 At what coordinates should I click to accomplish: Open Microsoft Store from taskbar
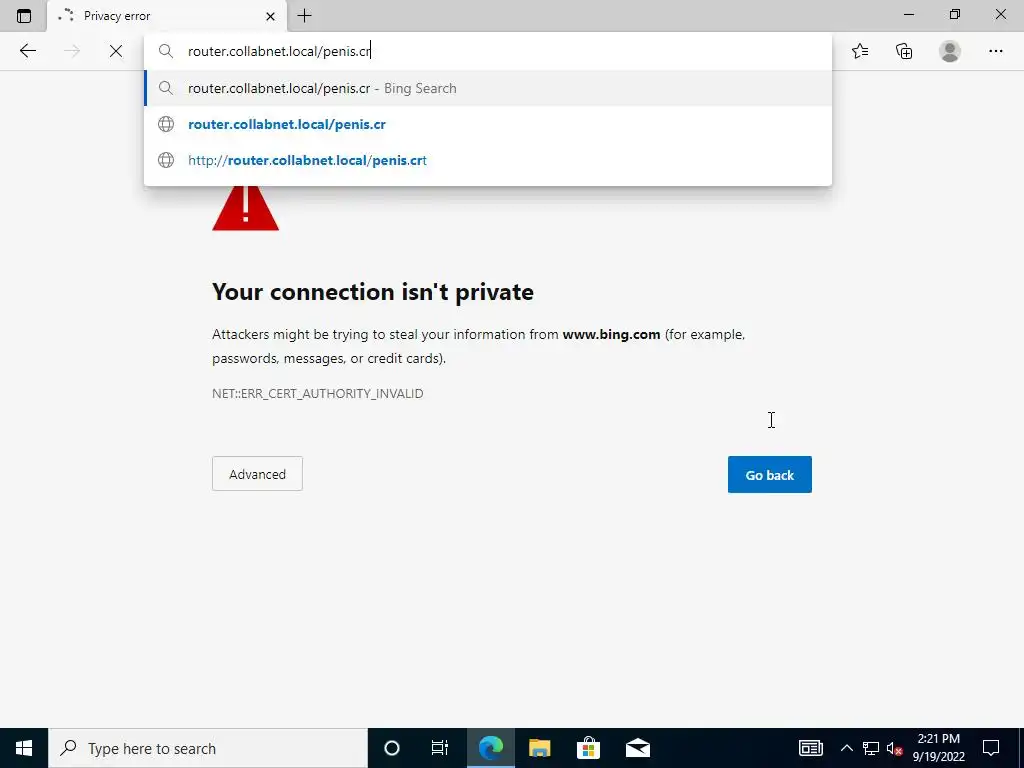pyautogui.click(x=588, y=748)
